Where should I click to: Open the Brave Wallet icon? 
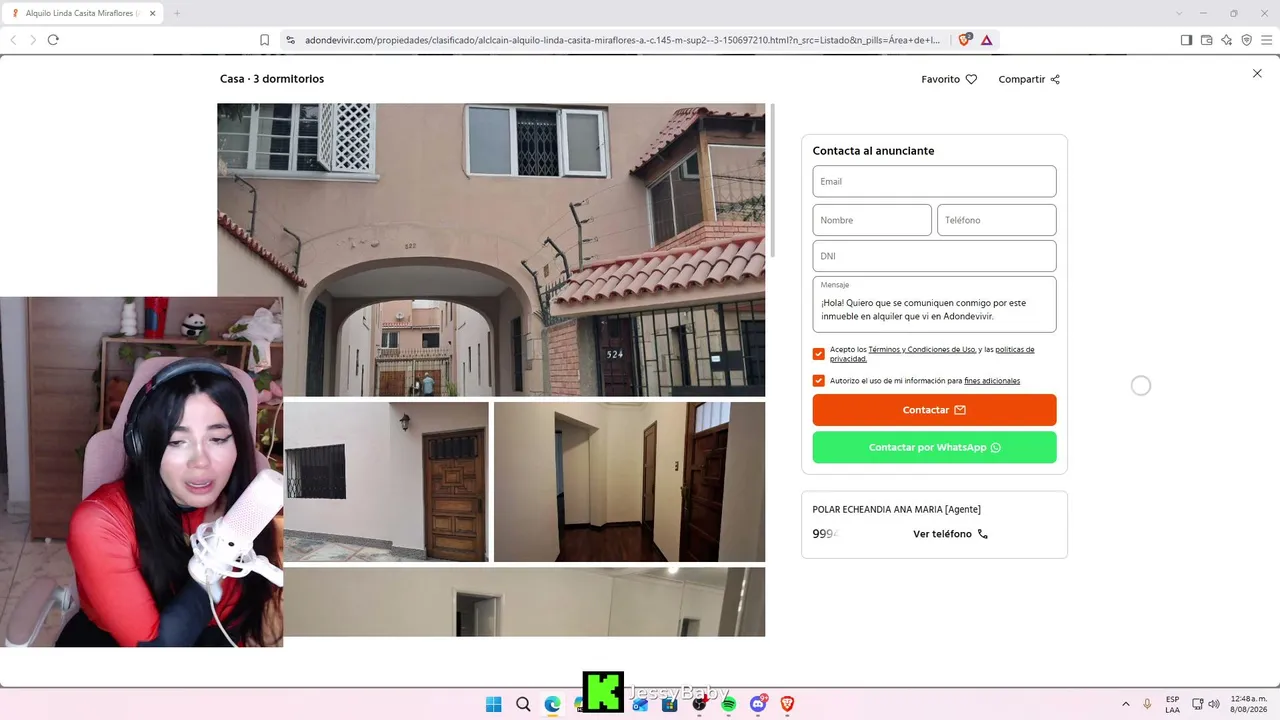coord(1206,40)
